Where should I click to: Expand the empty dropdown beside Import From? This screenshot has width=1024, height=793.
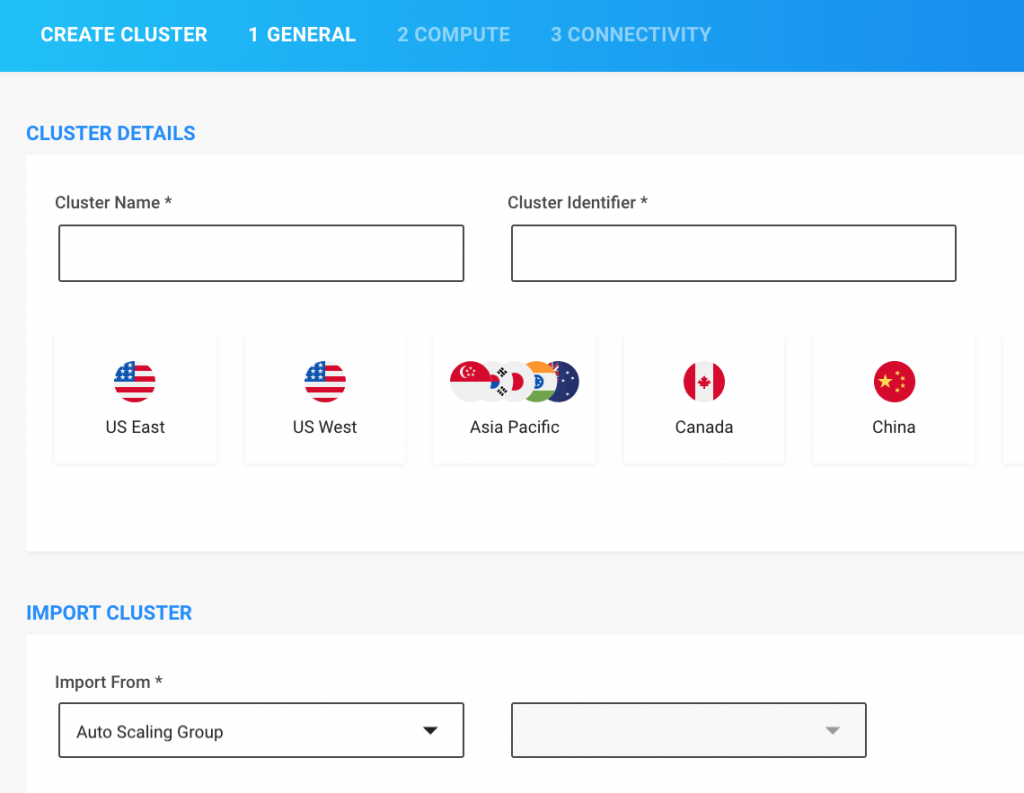point(688,731)
